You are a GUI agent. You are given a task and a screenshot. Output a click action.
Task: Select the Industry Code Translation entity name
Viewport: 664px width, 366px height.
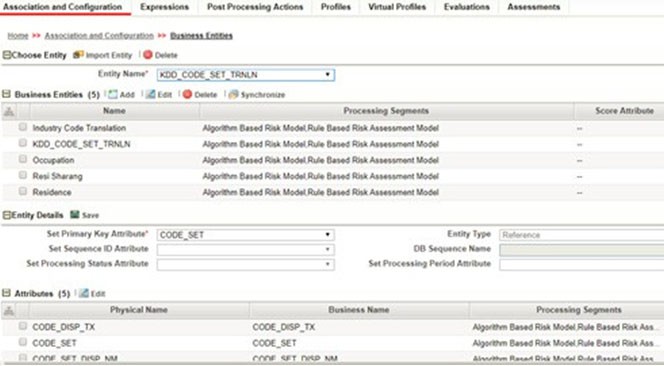79,128
